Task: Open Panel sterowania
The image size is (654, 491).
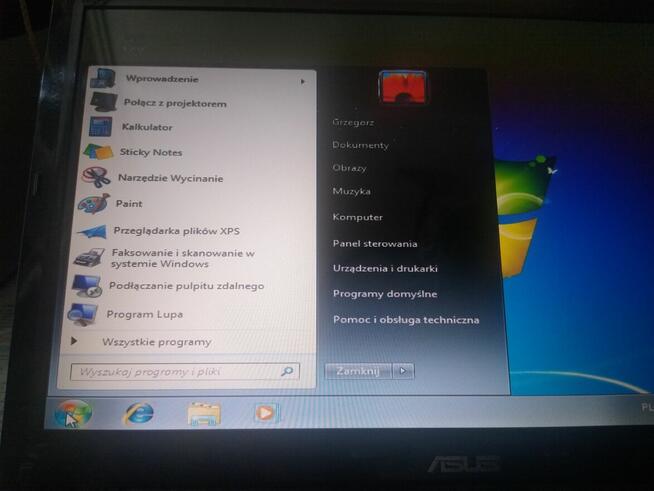Action: tap(375, 244)
